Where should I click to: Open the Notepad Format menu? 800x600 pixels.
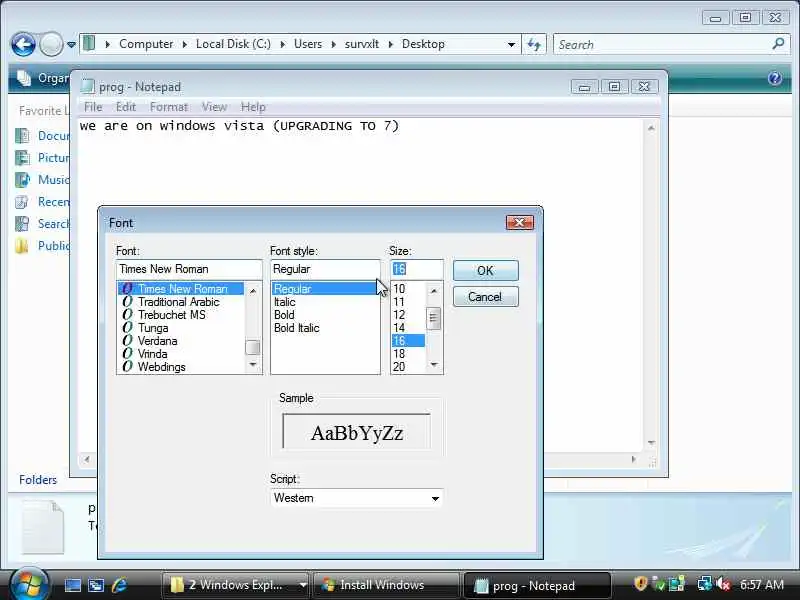point(169,107)
